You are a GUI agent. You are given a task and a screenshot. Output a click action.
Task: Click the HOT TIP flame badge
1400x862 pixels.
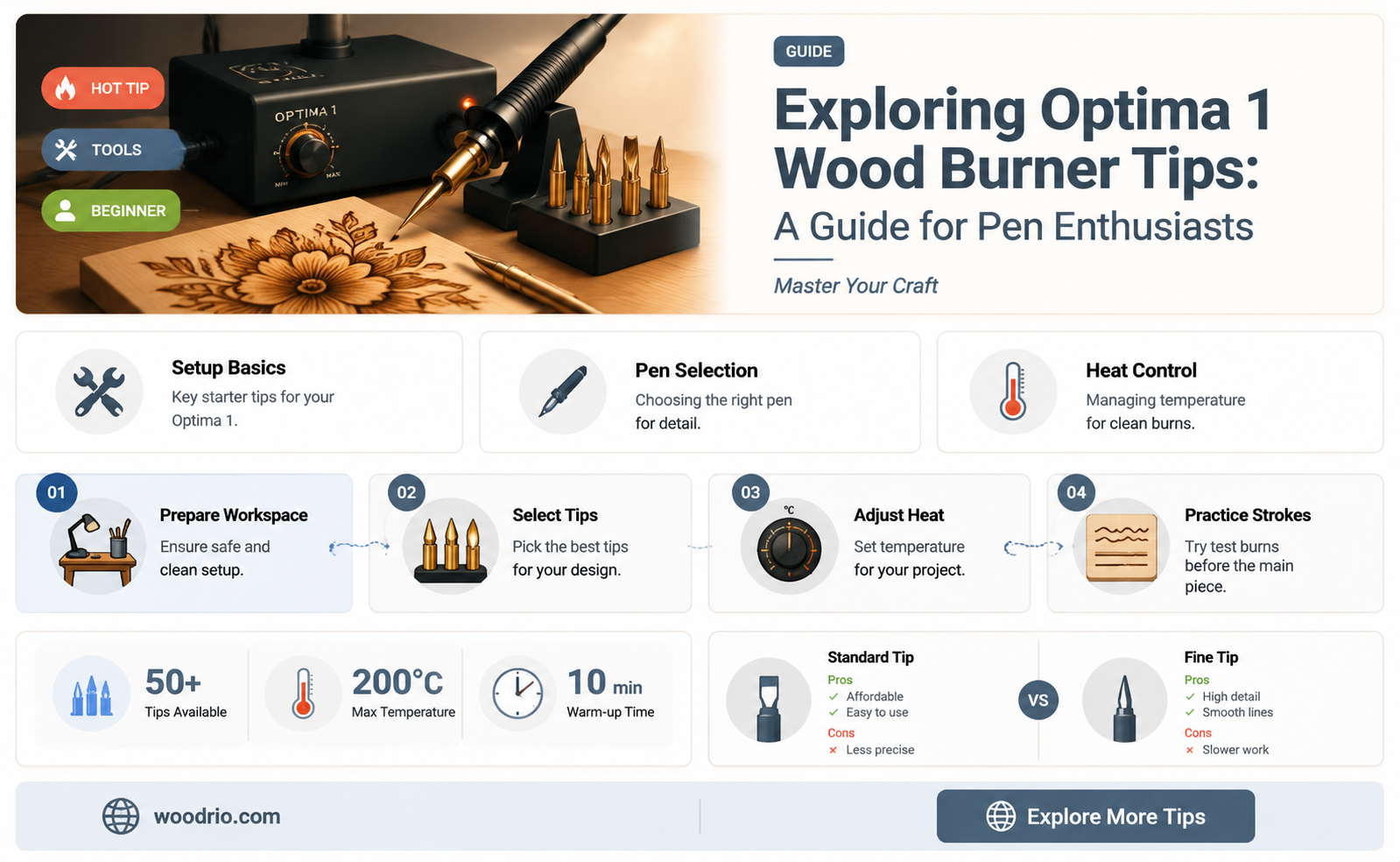tap(103, 88)
